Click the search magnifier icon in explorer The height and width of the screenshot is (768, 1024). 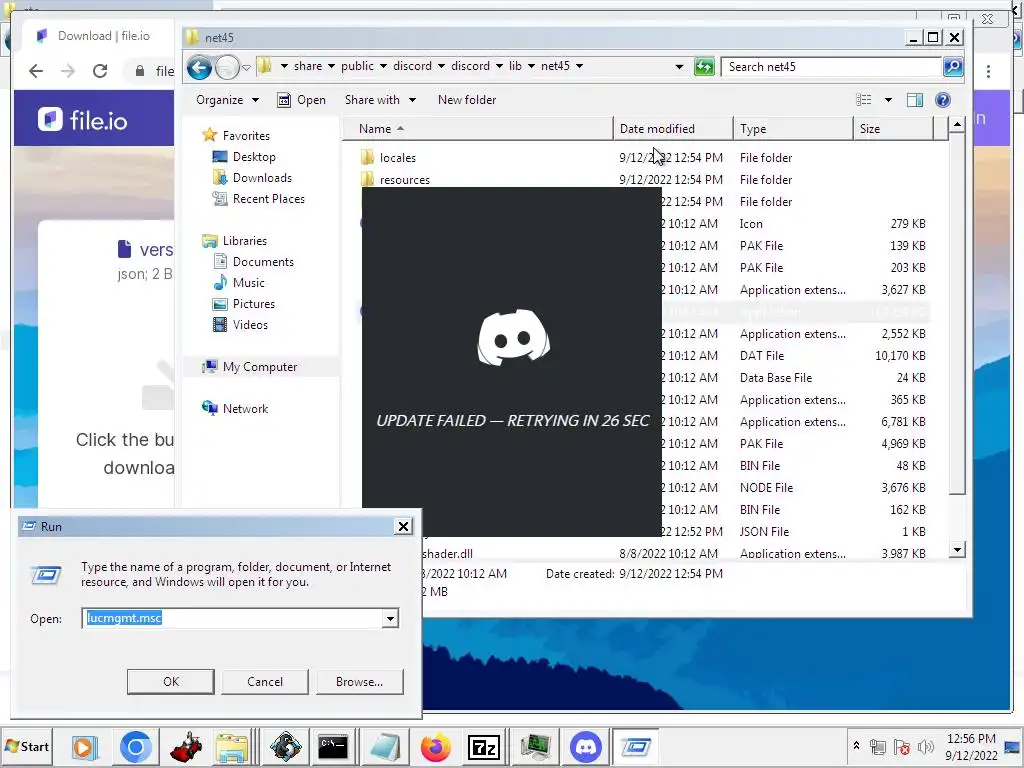(x=953, y=67)
